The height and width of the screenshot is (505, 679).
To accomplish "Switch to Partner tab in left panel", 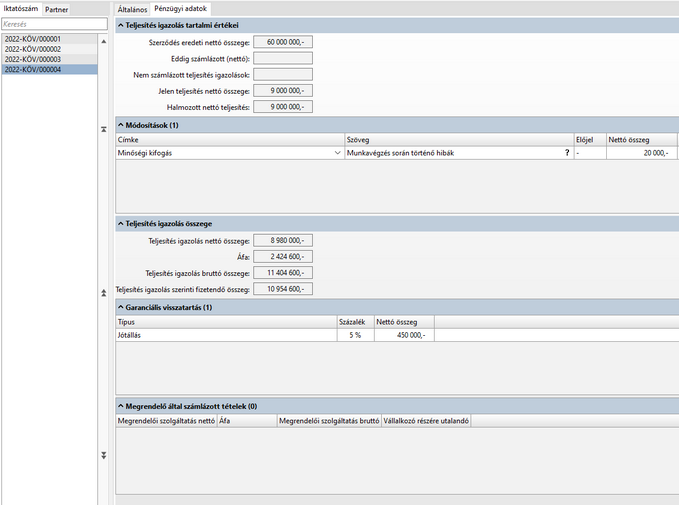I will [56, 10].
